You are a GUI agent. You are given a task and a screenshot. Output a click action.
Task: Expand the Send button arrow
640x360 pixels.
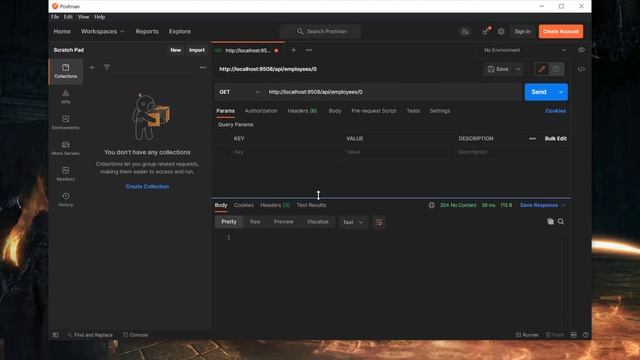click(561, 92)
